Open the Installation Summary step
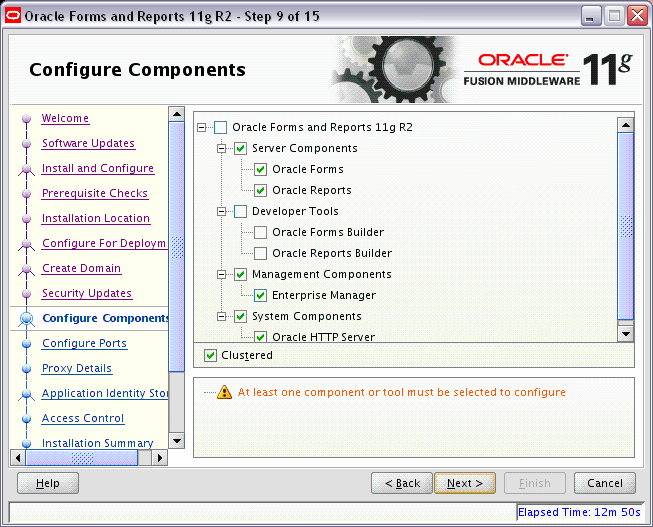The width and height of the screenshot is (653, 527). pos(97,443)
